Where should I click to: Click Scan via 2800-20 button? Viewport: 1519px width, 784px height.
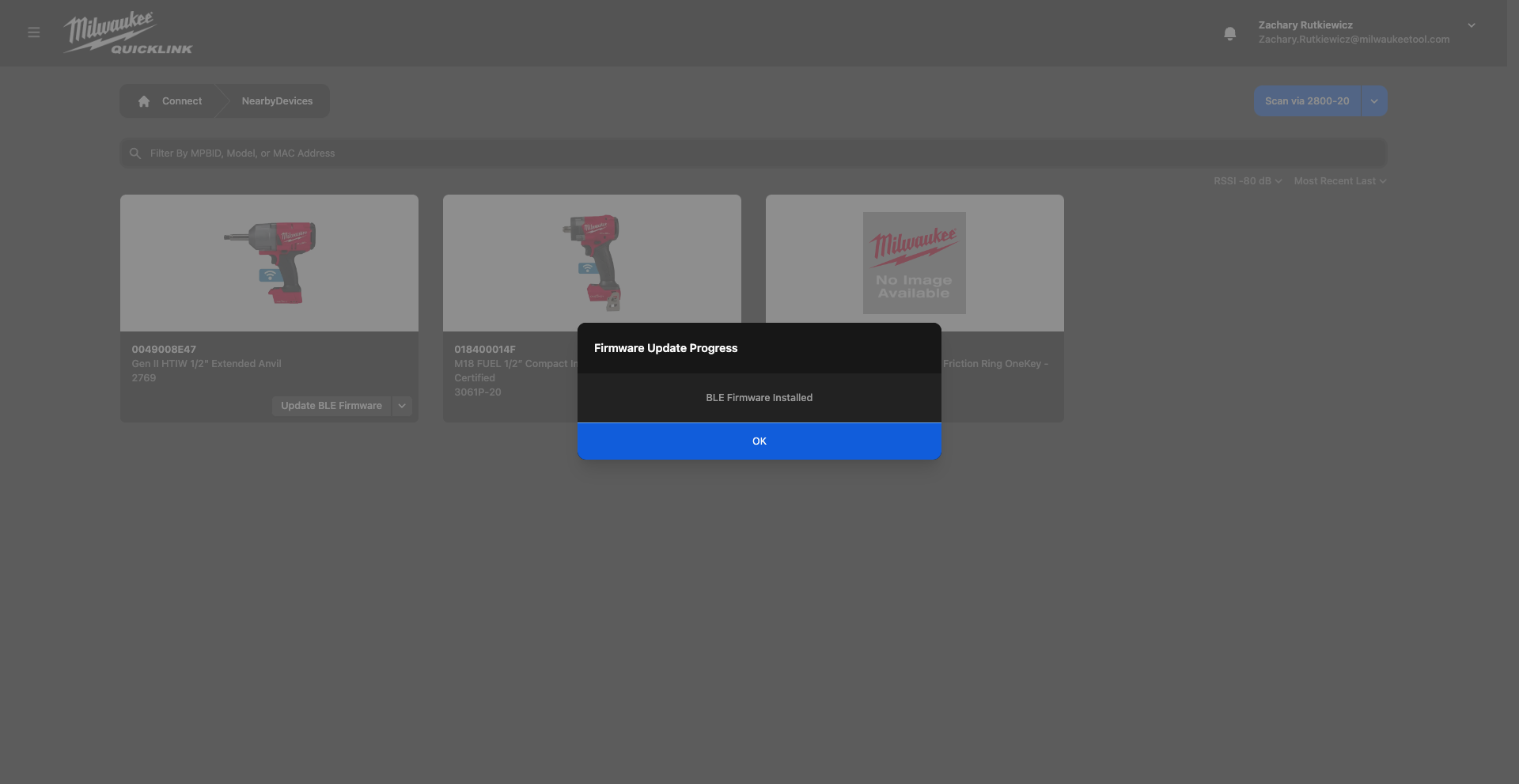coord(1307,101)
